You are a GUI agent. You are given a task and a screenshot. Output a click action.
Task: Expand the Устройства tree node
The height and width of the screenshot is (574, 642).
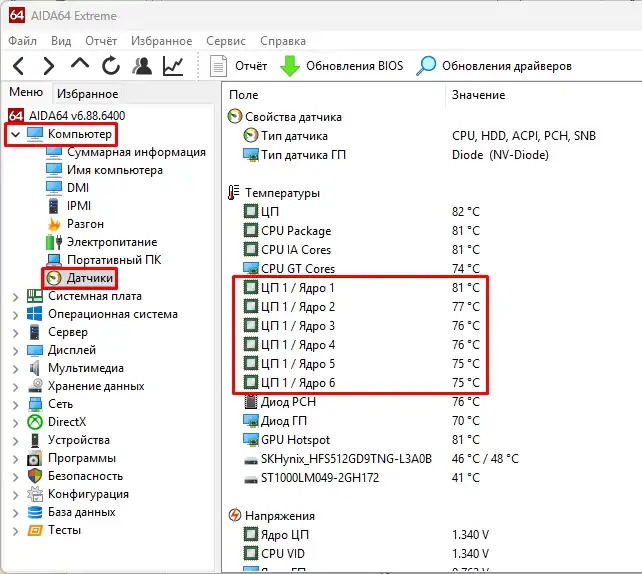tap(16, 441)
